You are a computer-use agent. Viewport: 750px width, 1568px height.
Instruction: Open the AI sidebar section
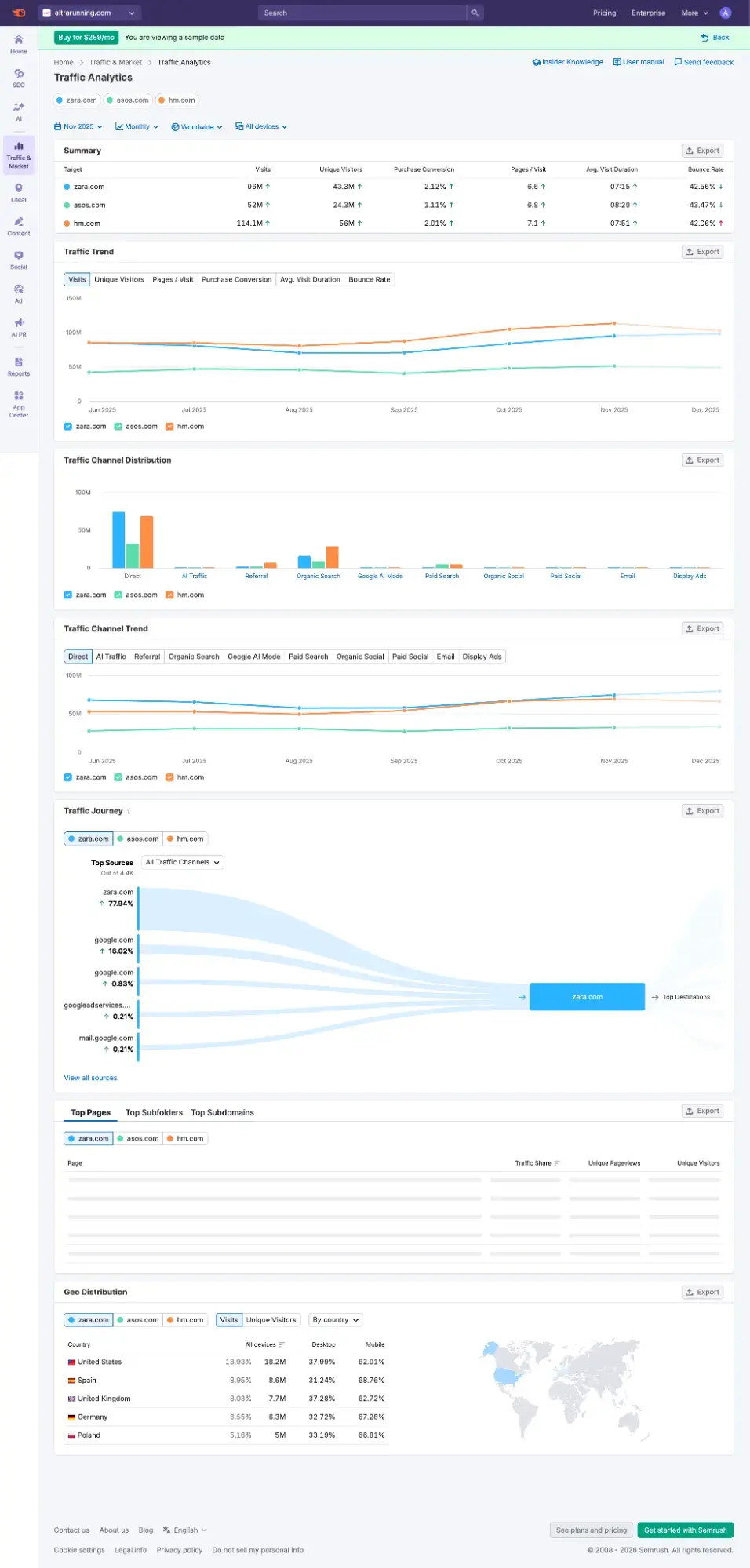click(19, 111)
